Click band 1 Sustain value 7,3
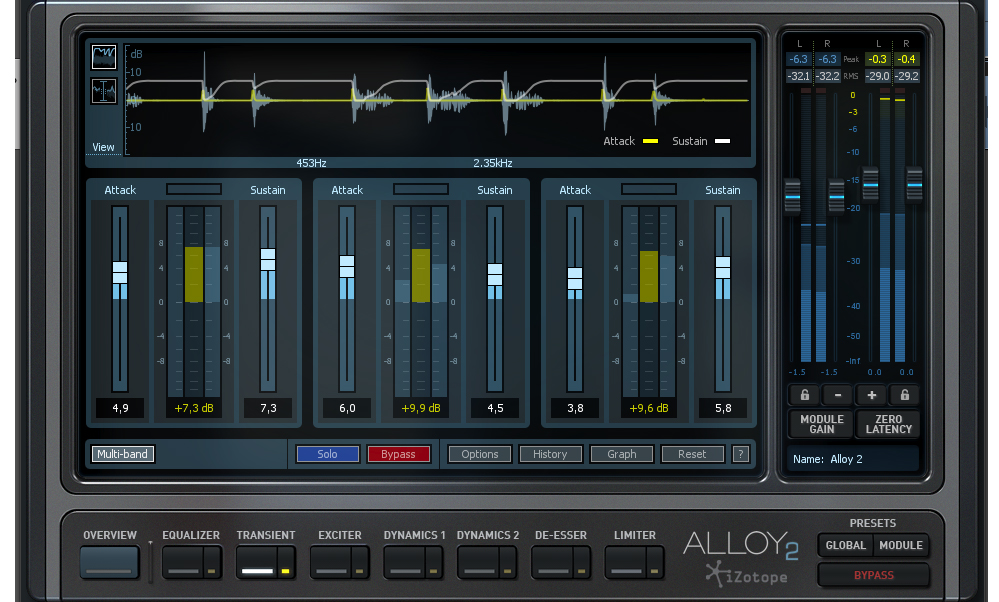This screenshot has height=602, width=999. (x=268, y=408)
